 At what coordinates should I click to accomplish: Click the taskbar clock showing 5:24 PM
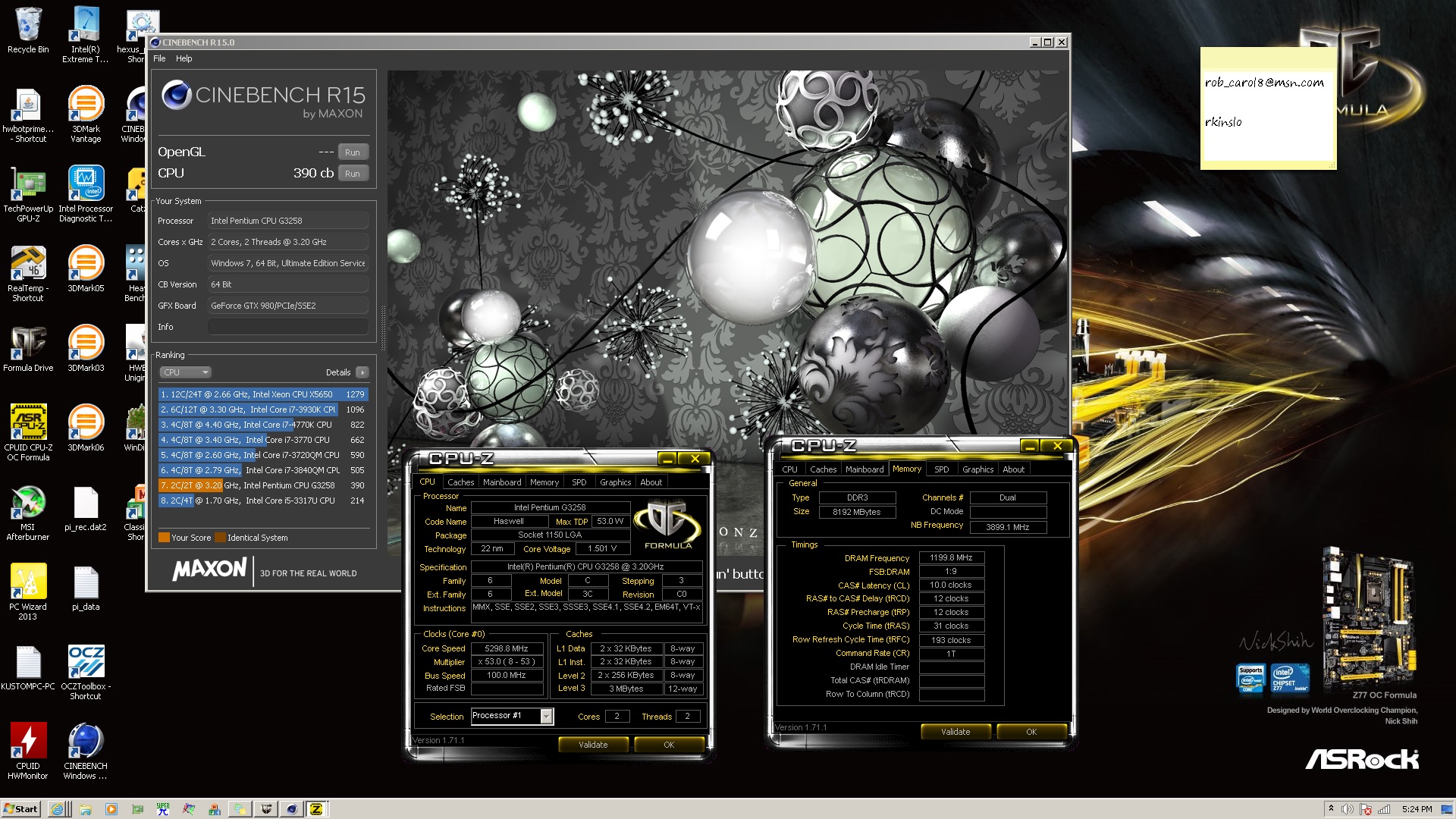(1417, 809)
